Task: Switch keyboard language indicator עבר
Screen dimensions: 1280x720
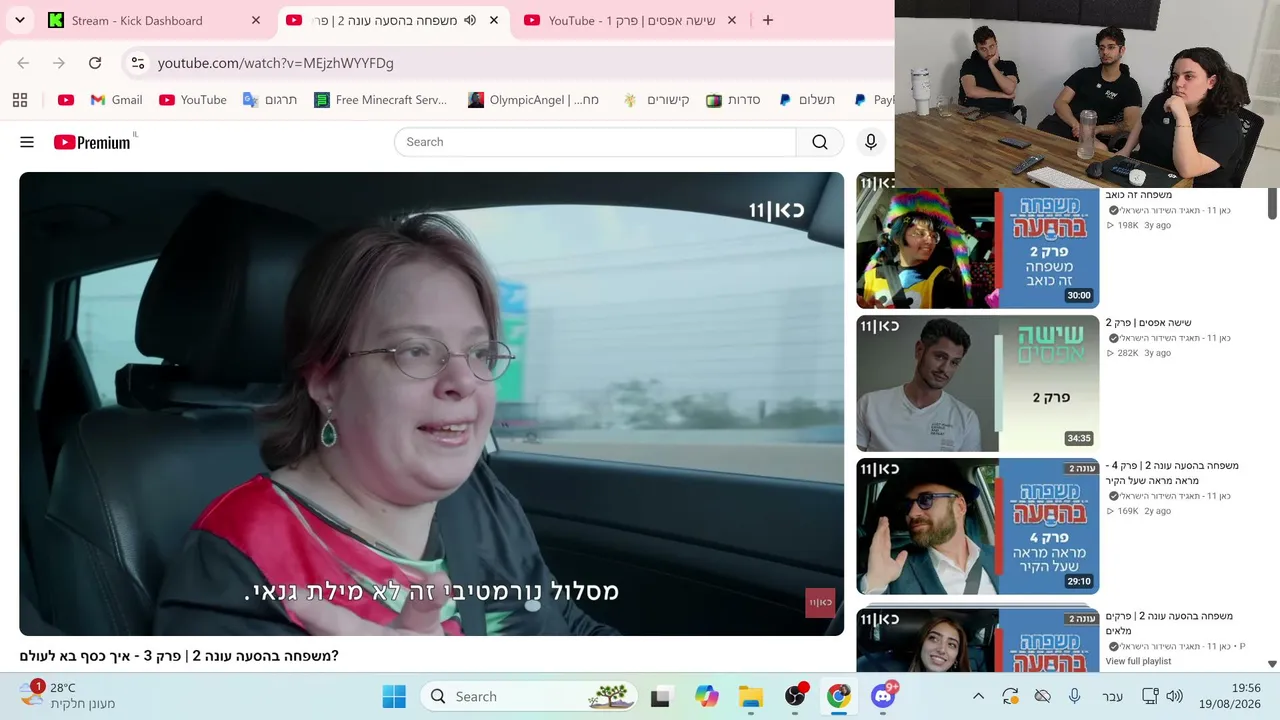Action: click(x=1112, y=697)
